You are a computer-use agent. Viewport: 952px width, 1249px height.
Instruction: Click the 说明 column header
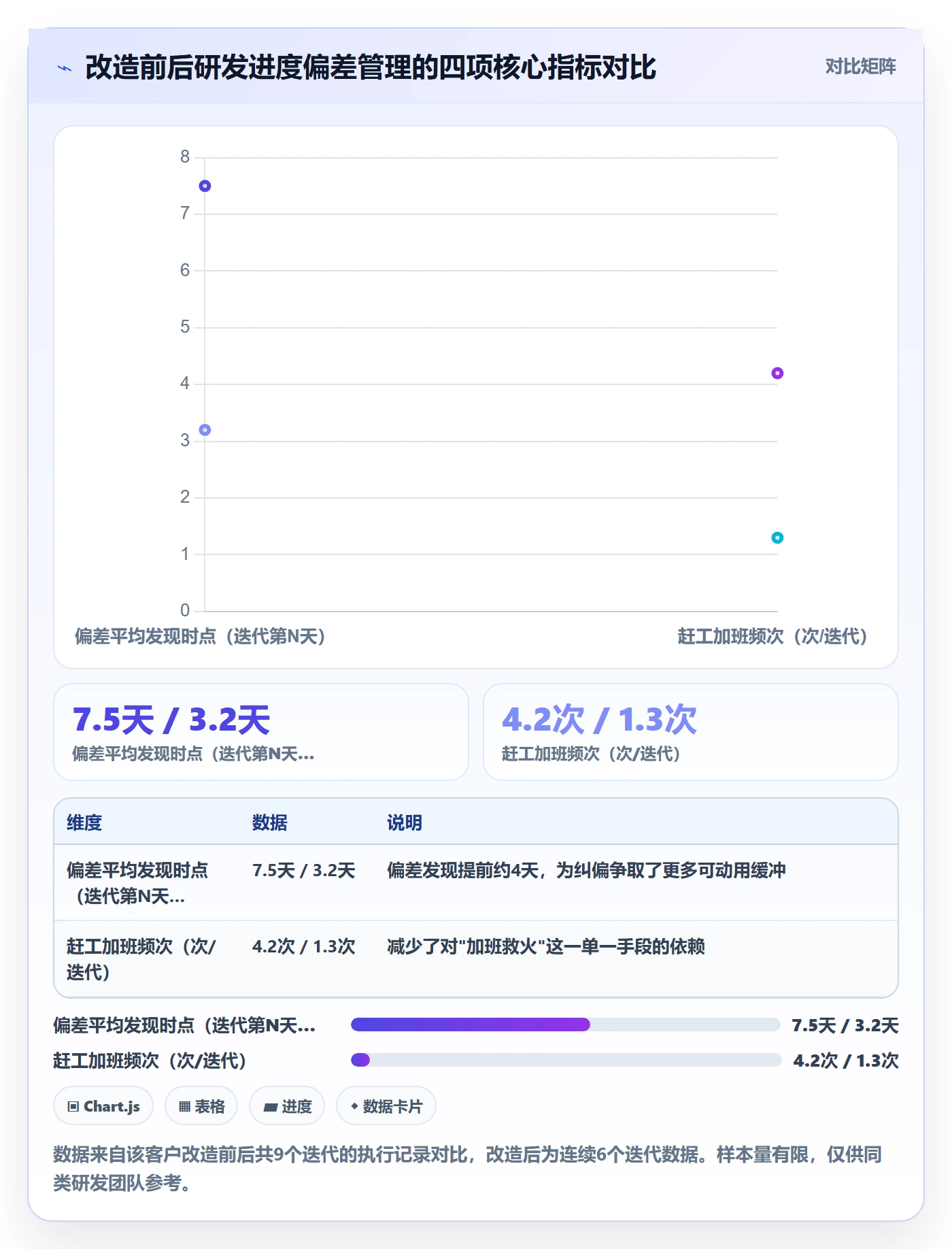click(405, 822)
